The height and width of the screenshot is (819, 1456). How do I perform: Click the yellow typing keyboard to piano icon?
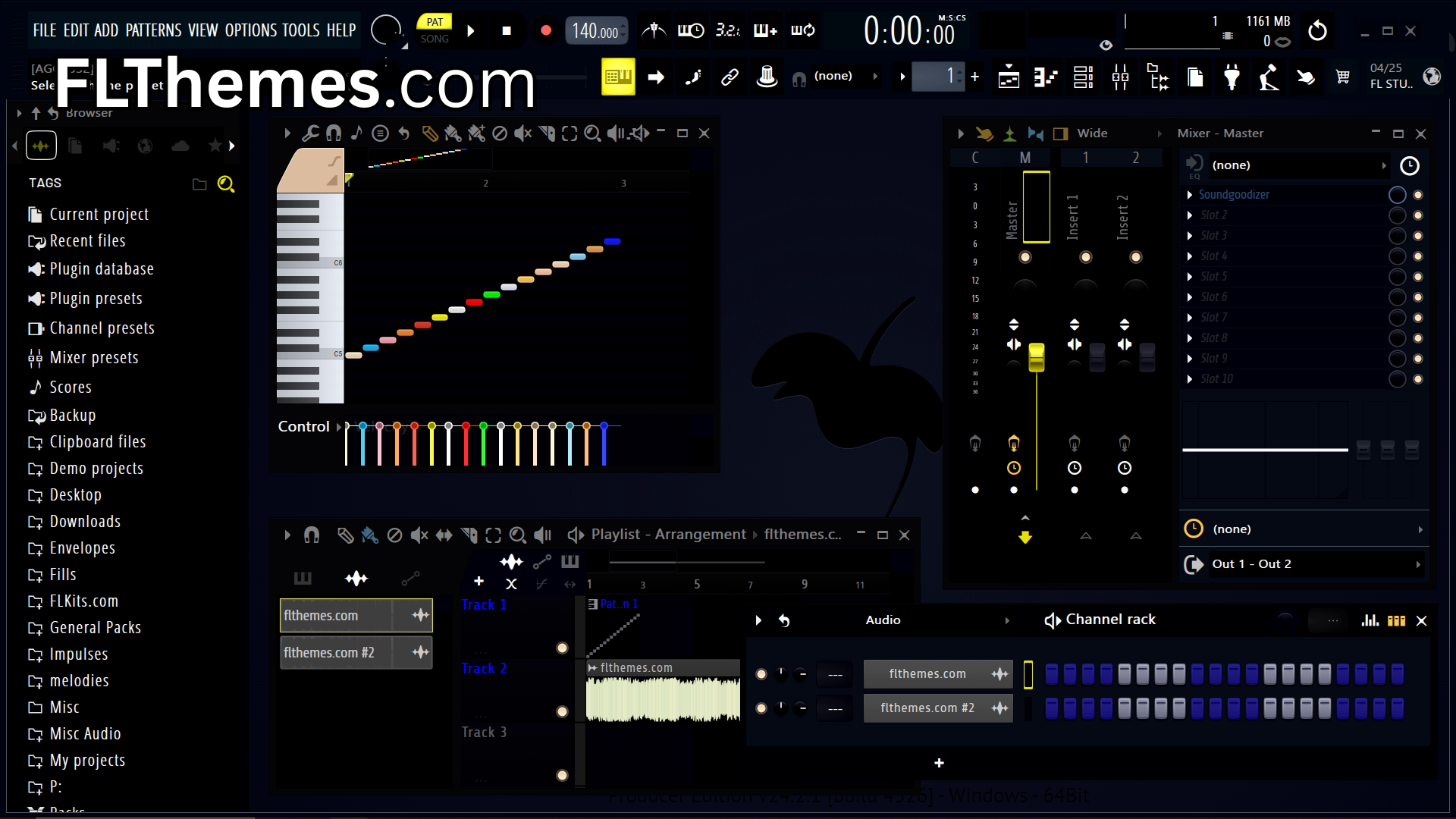[618, 77]
